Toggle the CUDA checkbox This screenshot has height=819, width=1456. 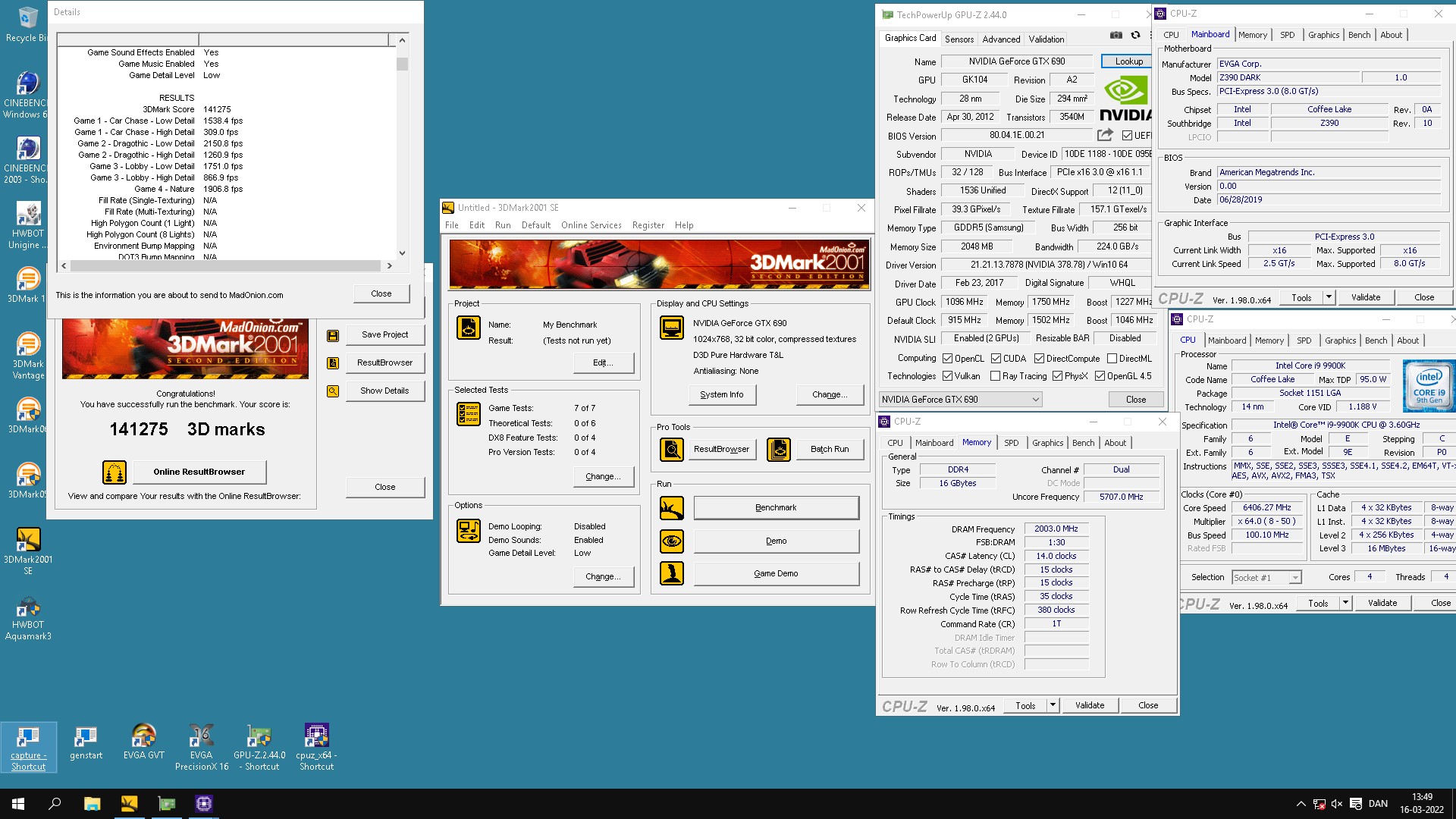[x=996, y=359]
